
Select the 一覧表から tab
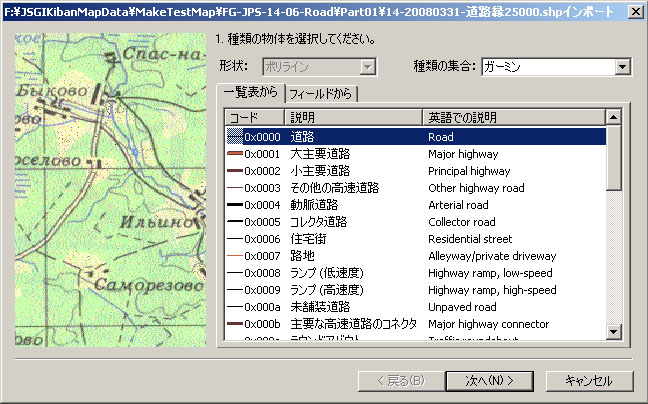250,93
